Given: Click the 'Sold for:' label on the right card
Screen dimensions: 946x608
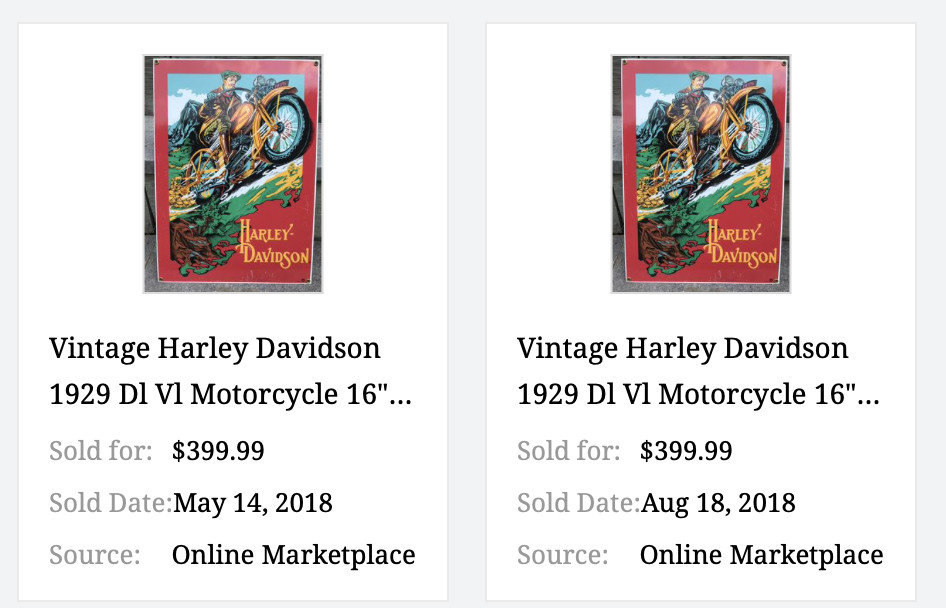Looking at the screenshot, I should point(568,451).
